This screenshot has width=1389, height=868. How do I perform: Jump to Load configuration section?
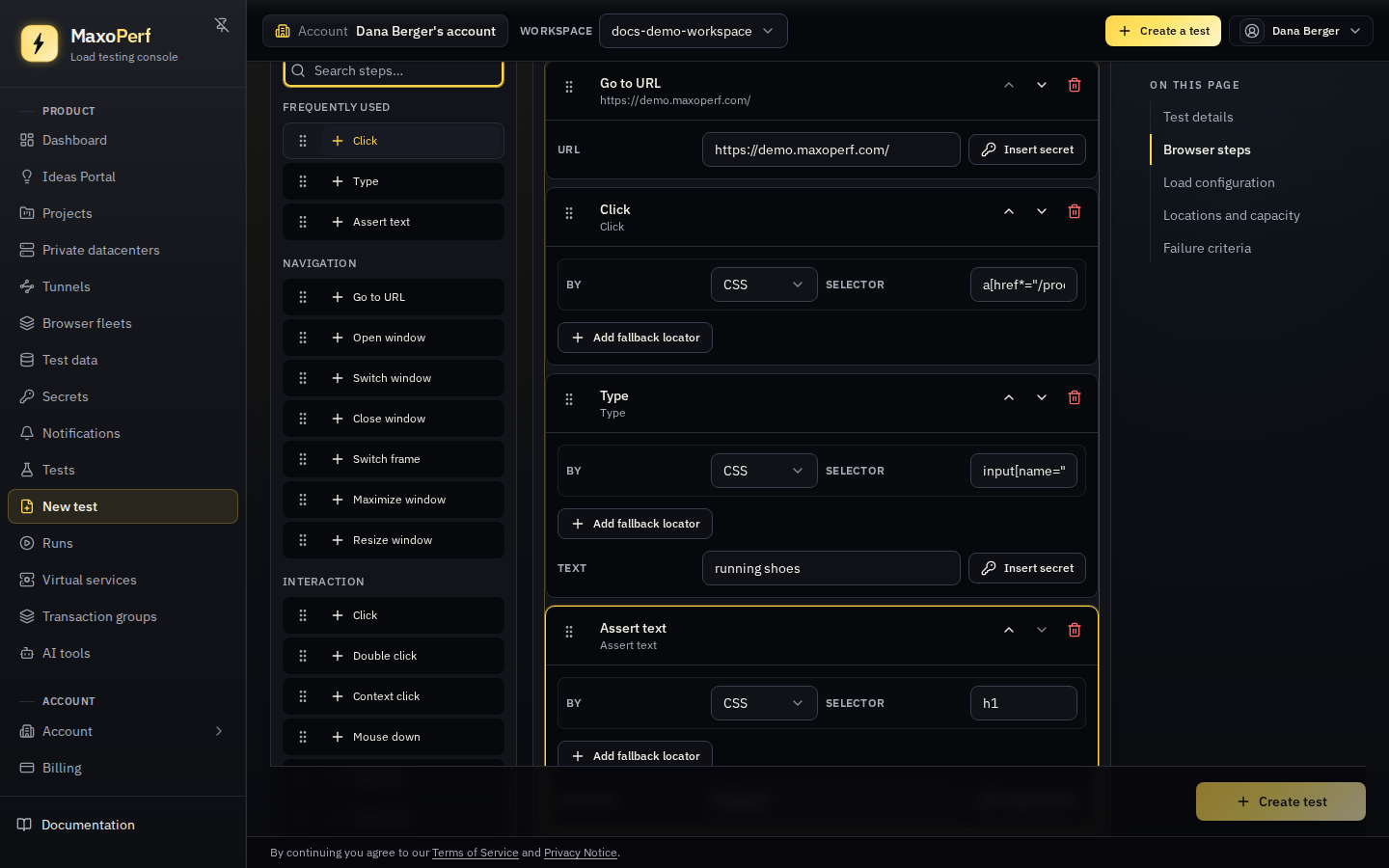1219,182
